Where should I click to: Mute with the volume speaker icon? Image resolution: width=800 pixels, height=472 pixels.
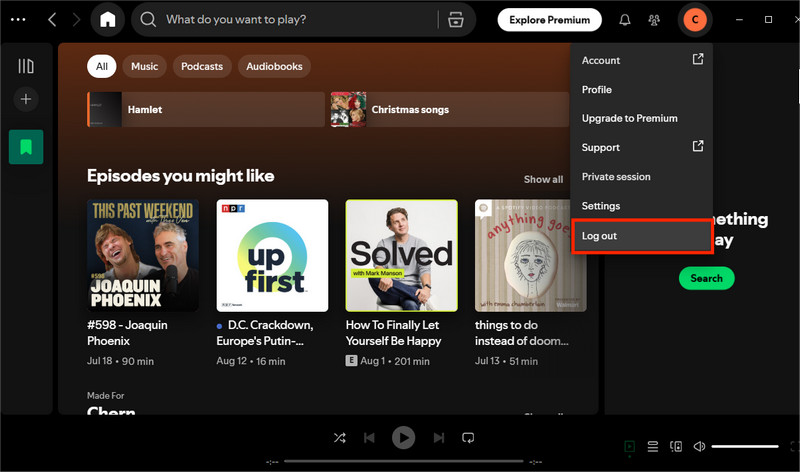[x=699, y=446]
